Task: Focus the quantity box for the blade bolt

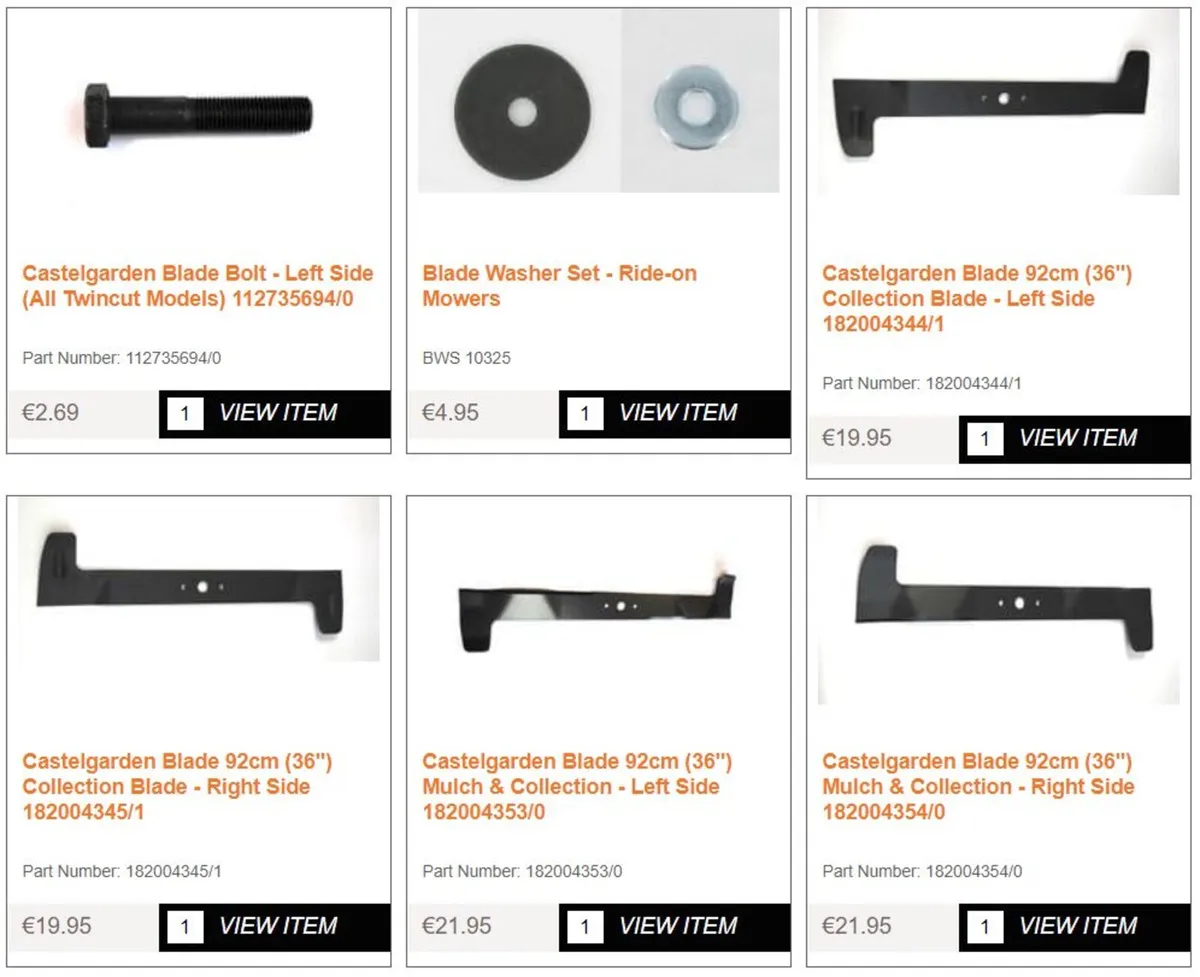Action: (185, 413)
